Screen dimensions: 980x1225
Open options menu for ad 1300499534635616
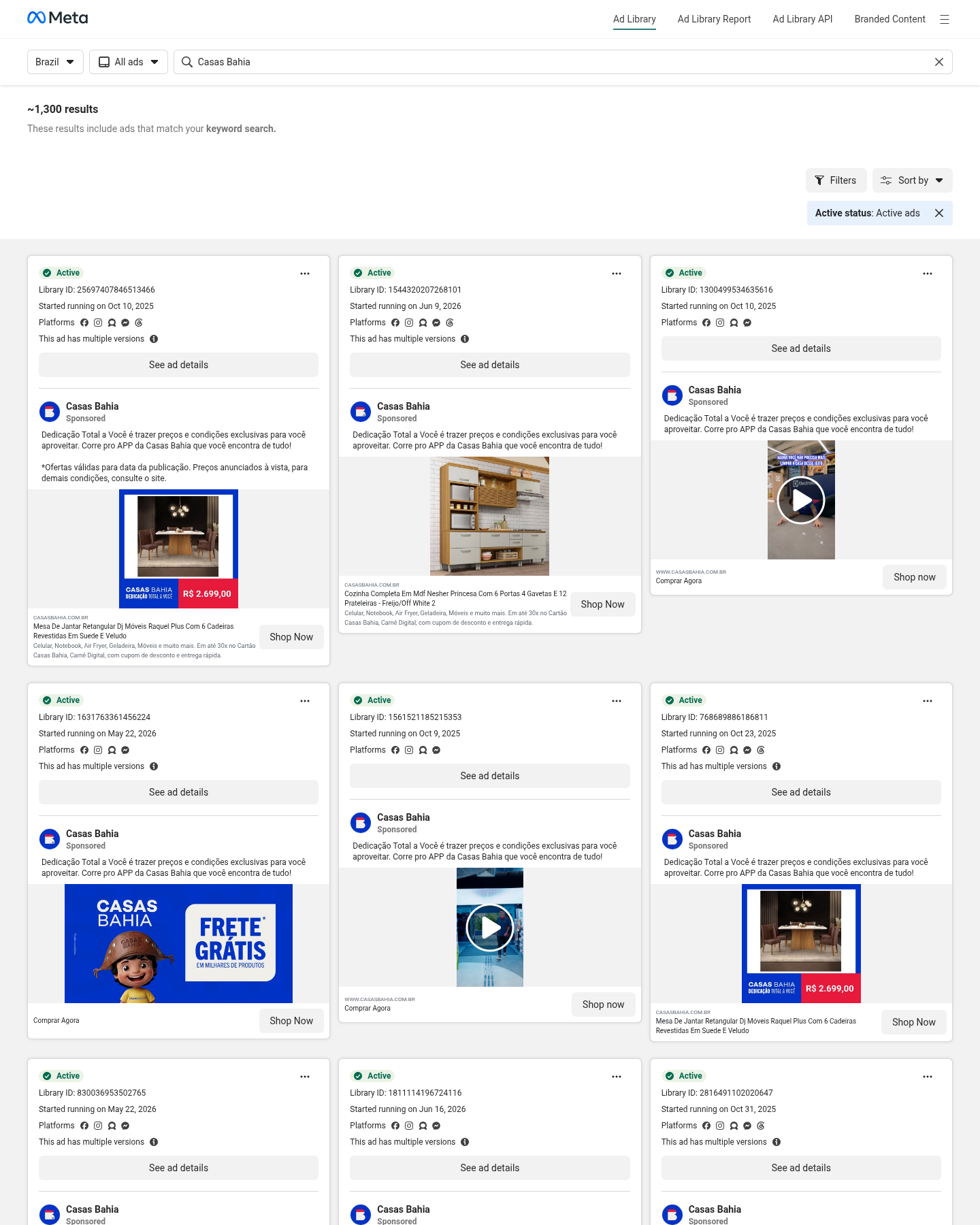pos(928,274)
